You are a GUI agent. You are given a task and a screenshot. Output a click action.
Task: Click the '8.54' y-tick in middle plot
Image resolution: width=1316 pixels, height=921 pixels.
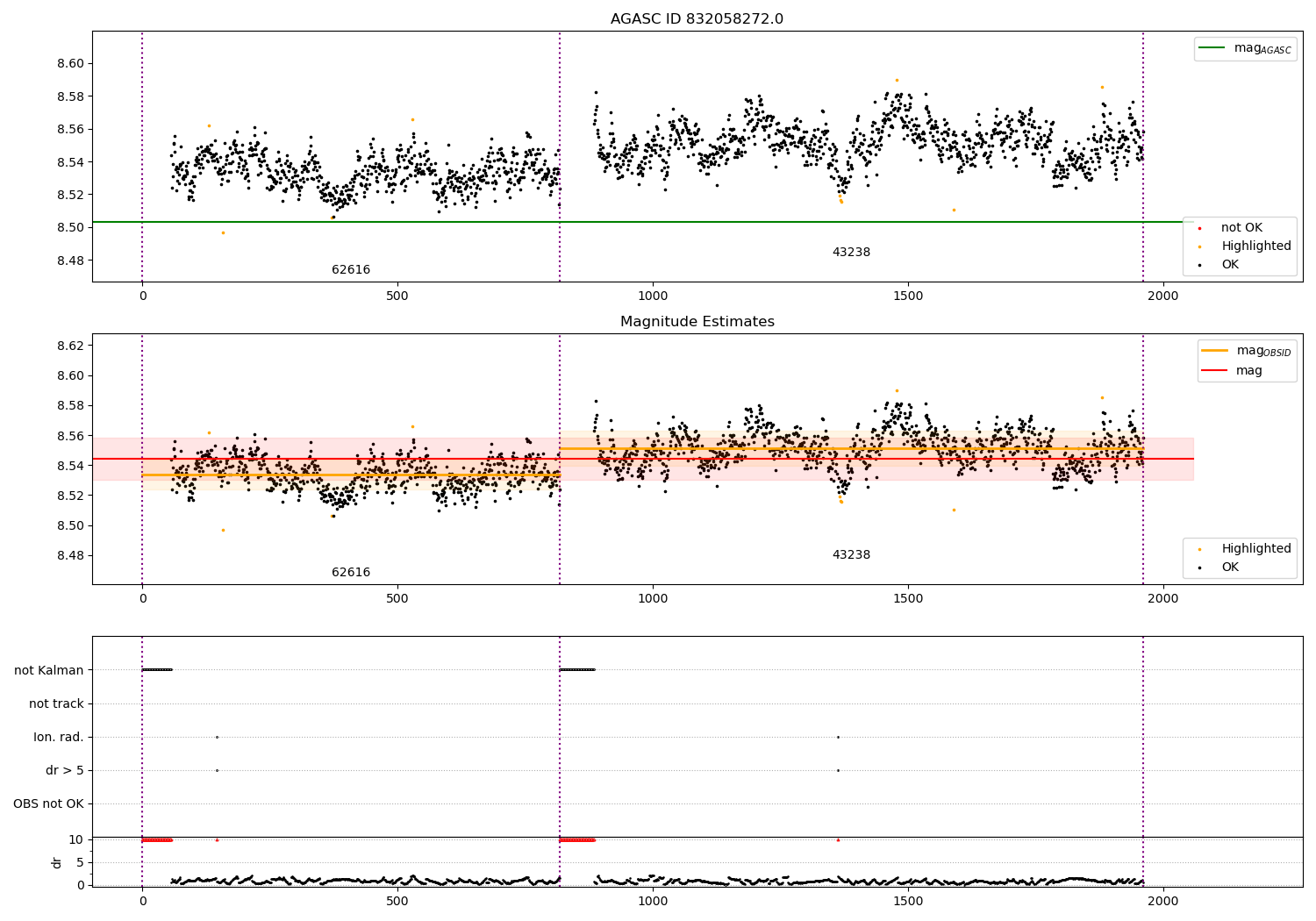(x=71, y=467)
